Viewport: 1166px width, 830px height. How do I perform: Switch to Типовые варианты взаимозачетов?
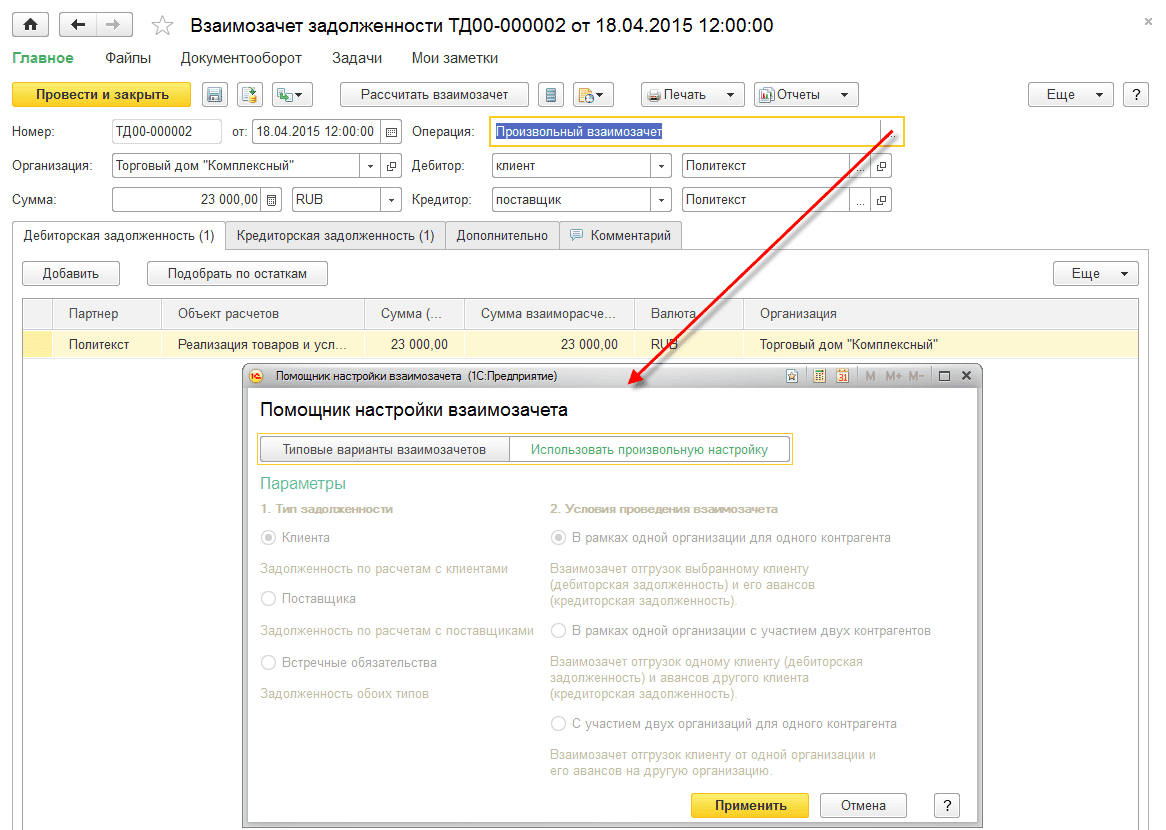click(384, 449)
